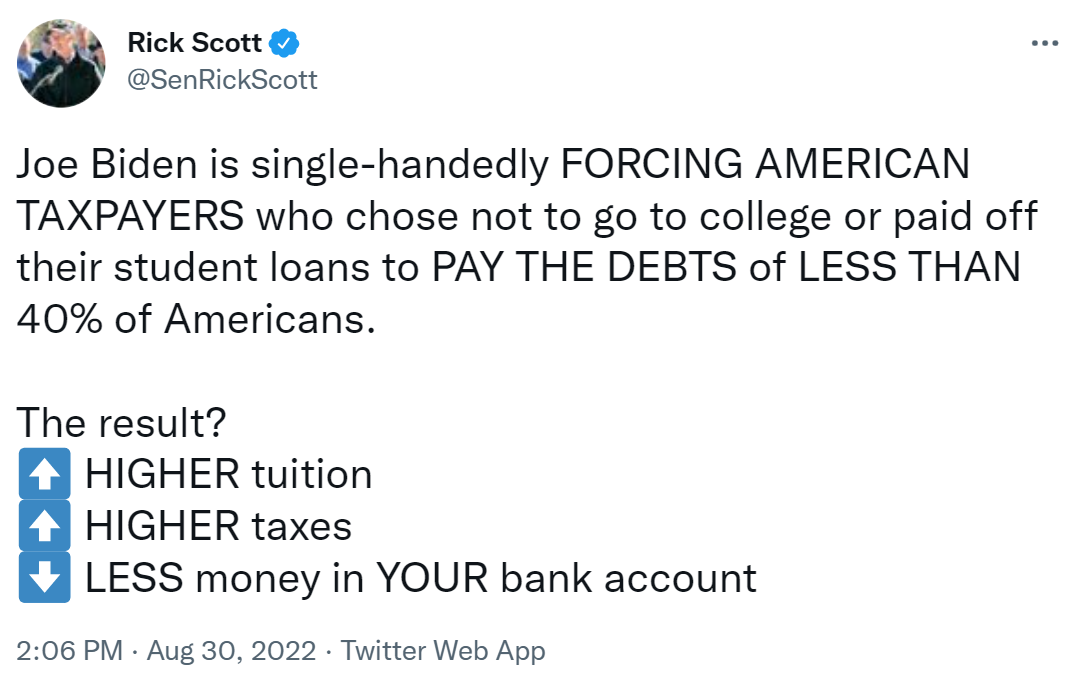Click the words FORCING AMERICAN in tweet
The height and width of the screenshot is (678, 1076).
click(x=765, y=164)
